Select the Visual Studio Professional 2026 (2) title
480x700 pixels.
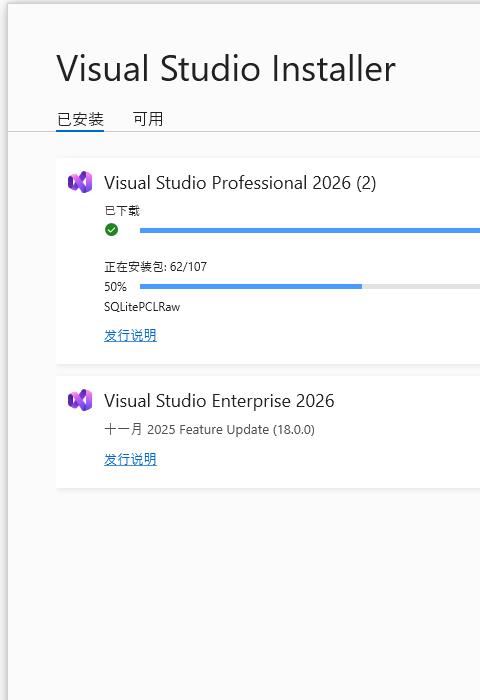(240, 183)
